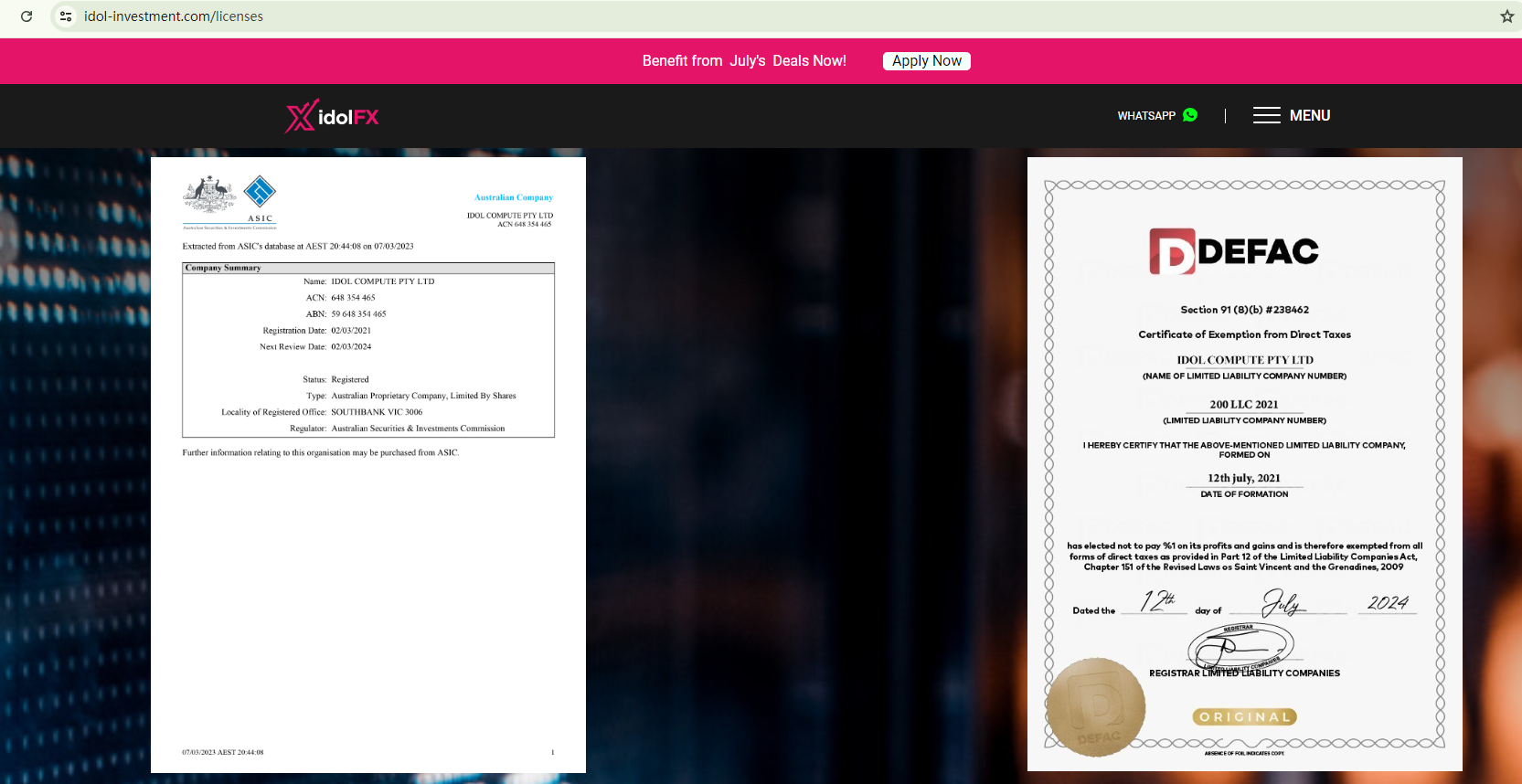Image resolution: width=1522 pixels, height=784 pixels.
Task: Click the Next Review Date '02/03/2024'
Action: tap(351, 347)
